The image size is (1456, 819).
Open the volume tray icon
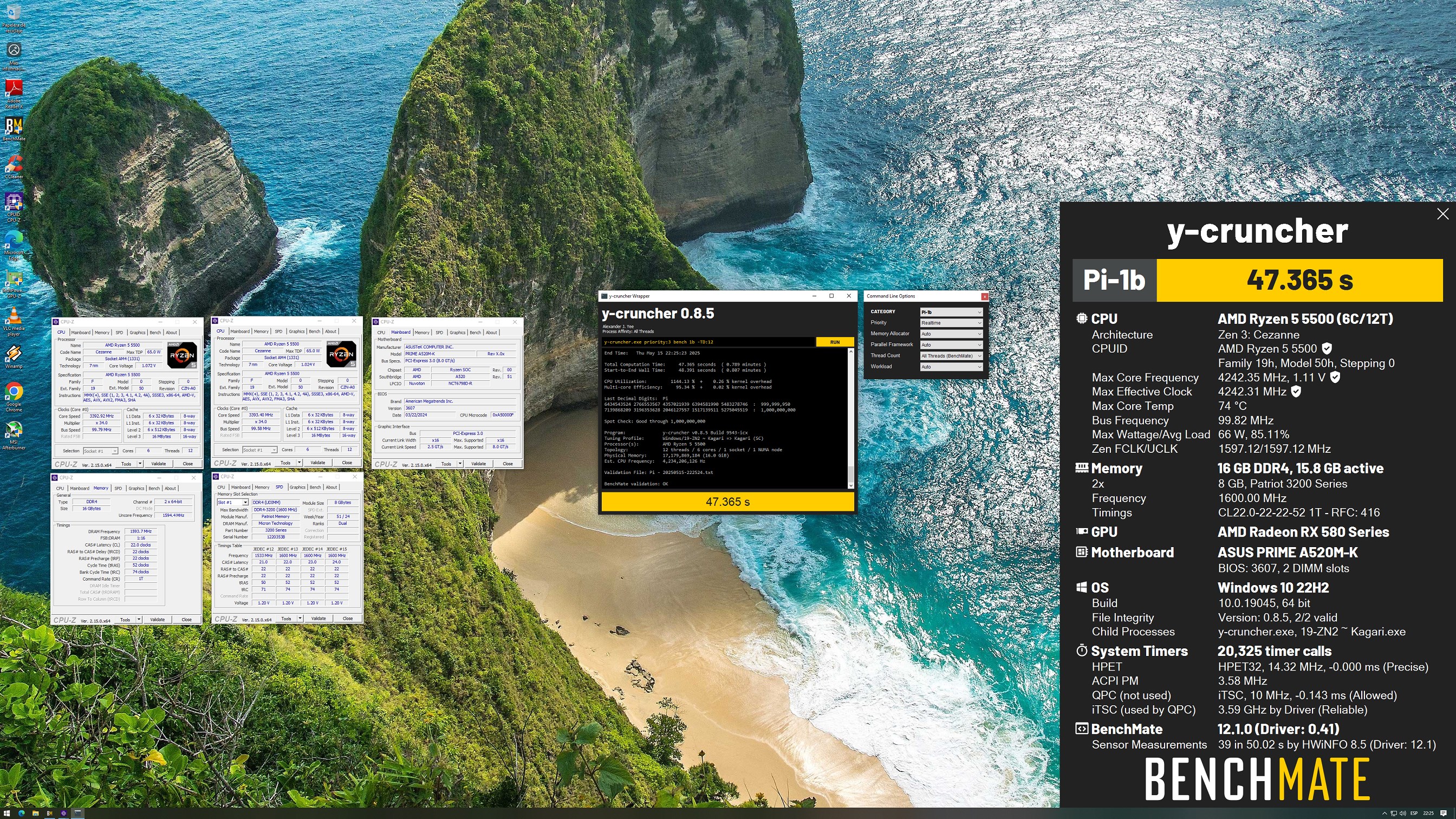pos(1403,814)
